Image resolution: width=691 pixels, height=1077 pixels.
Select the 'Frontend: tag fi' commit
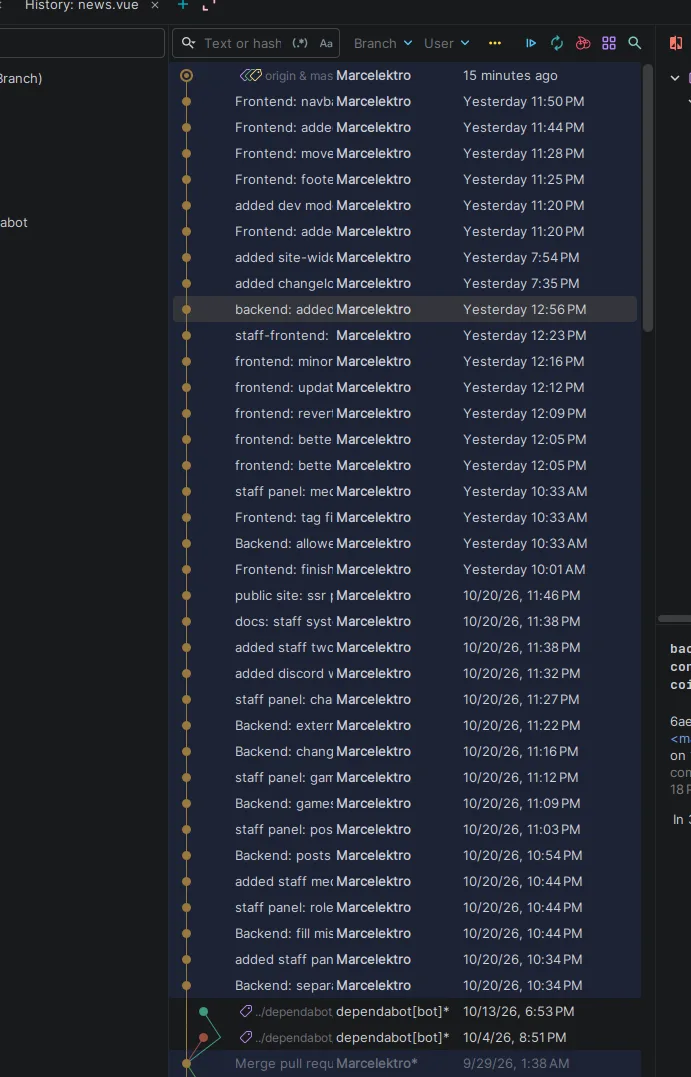tap(405, 518)
